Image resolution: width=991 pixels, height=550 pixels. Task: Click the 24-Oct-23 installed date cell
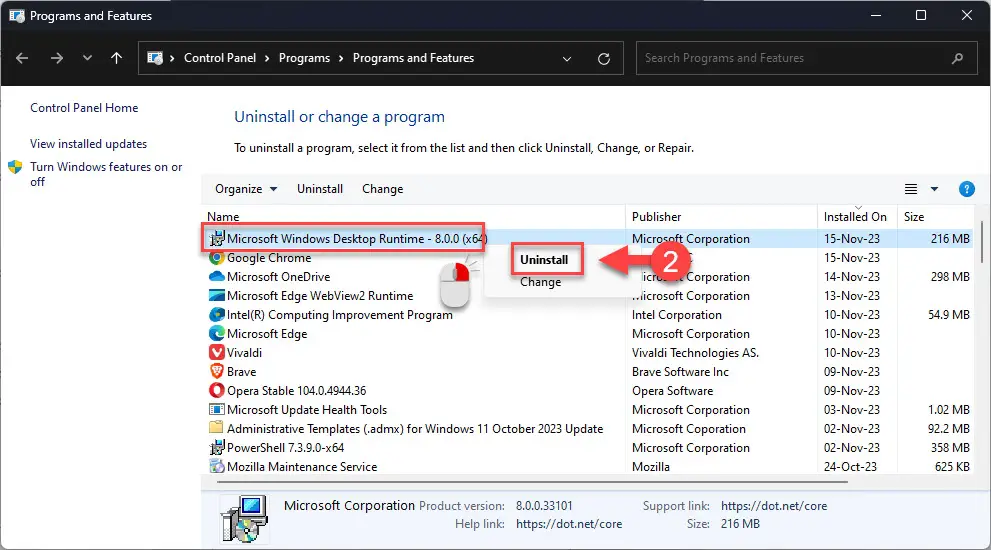851,467
